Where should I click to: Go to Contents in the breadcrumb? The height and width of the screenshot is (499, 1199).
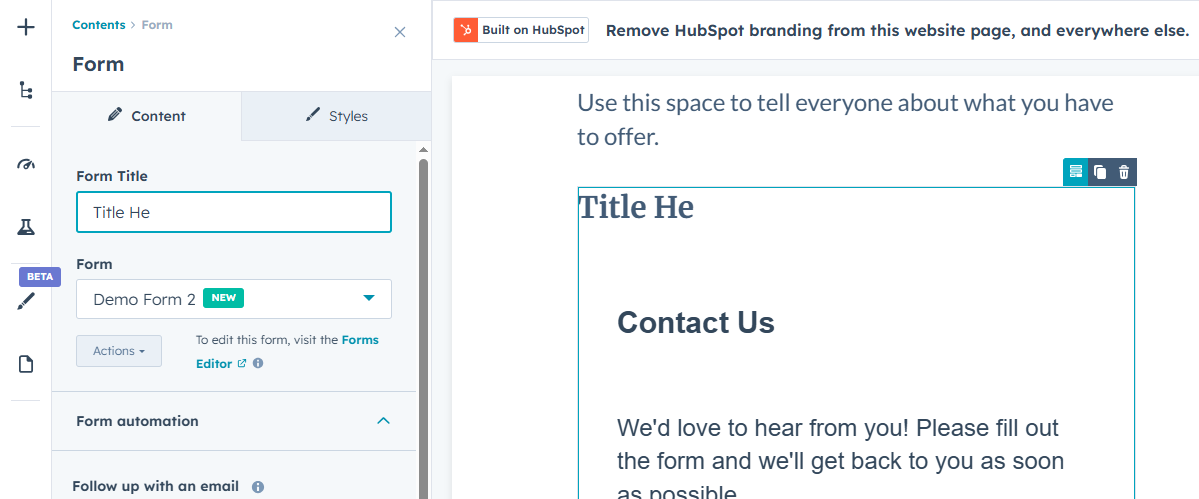coord(99,25)
